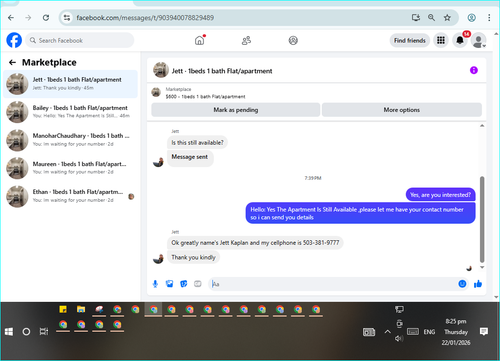This screenshot has height=361, width=500.
Task: Open the ManoharChaudhary conversation
Action: (70, 140)
